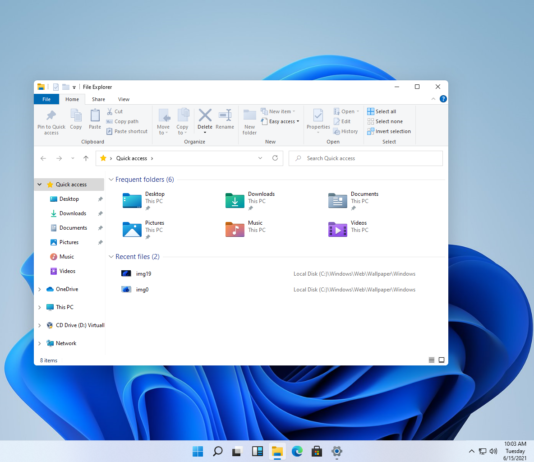
Task: Open Settings gear on the taskbar
Action: 336,451
